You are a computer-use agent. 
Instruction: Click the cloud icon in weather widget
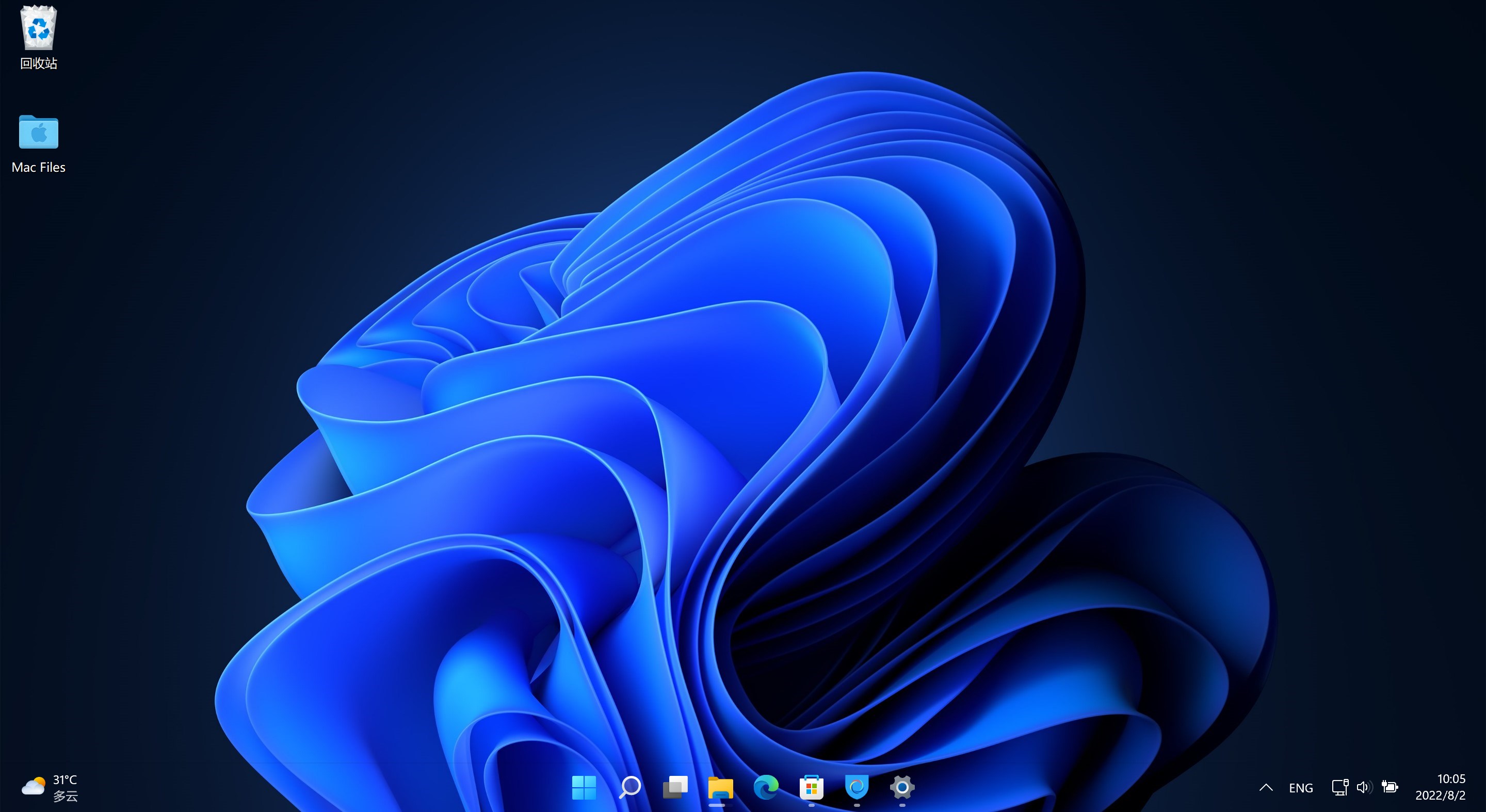click(x=34, y=787)
